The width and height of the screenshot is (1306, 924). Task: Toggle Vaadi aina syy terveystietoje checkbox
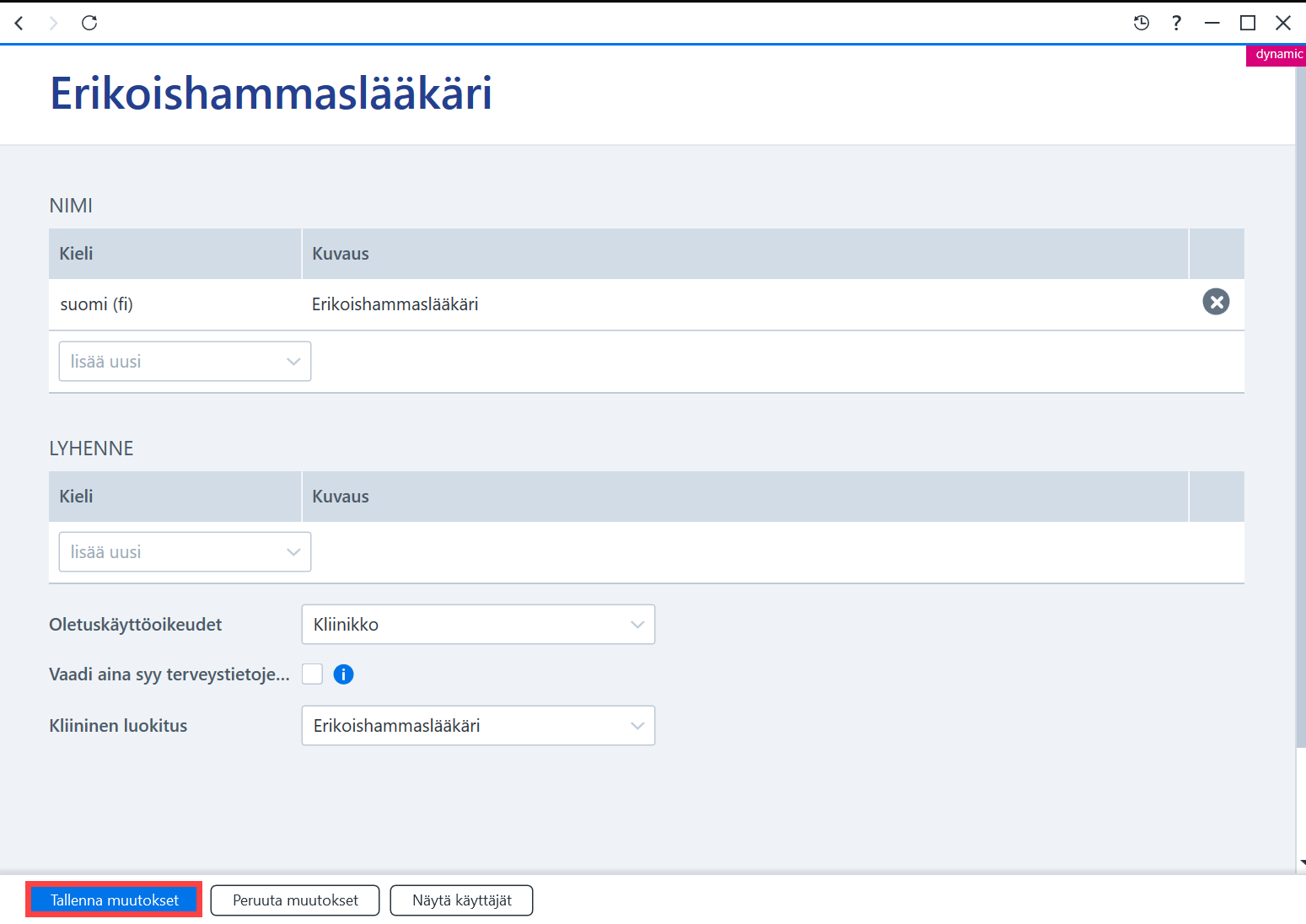pos(313,674)
